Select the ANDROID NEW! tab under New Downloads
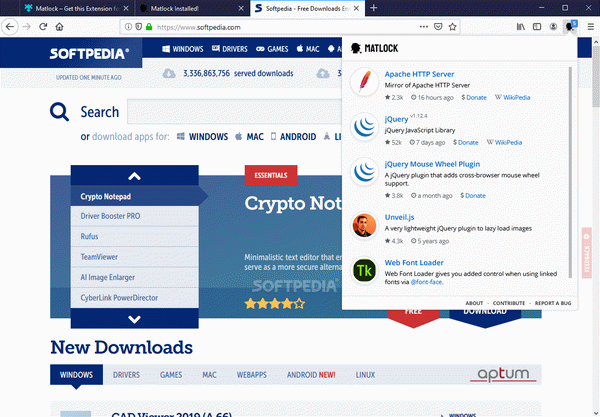Screen dimensions: 600x417 pos(311,375)
